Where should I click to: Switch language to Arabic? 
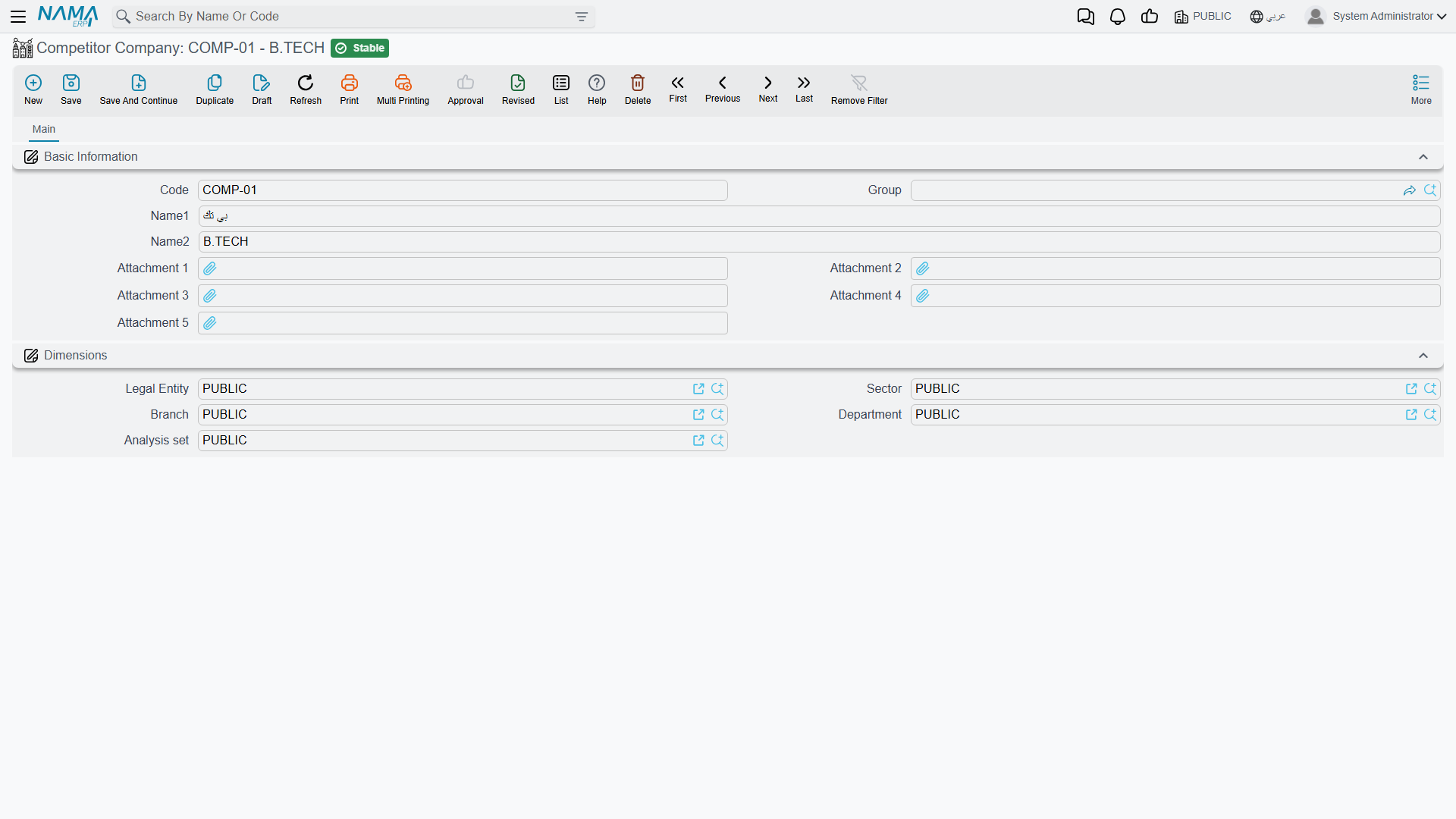click(x=1268, y=17)
